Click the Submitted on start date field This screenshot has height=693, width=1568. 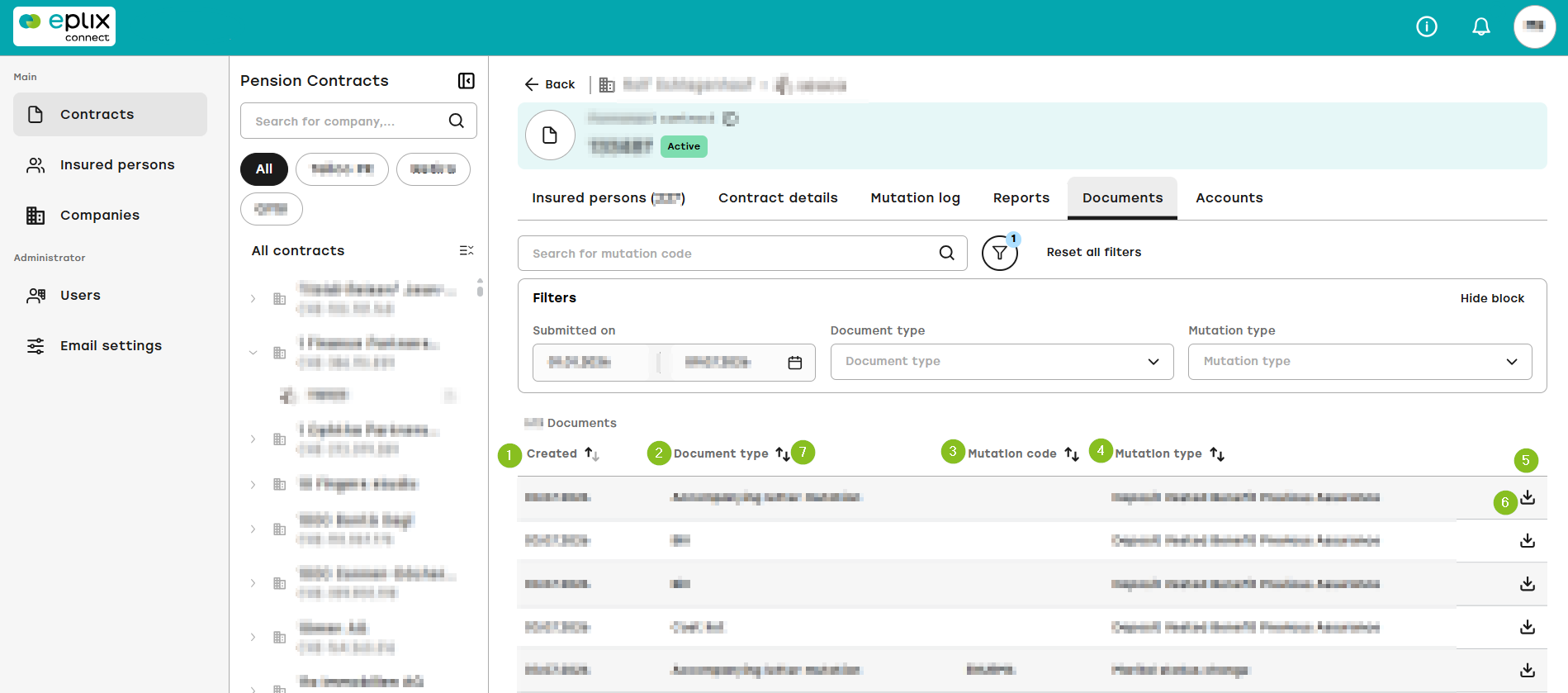pos(580,363)
